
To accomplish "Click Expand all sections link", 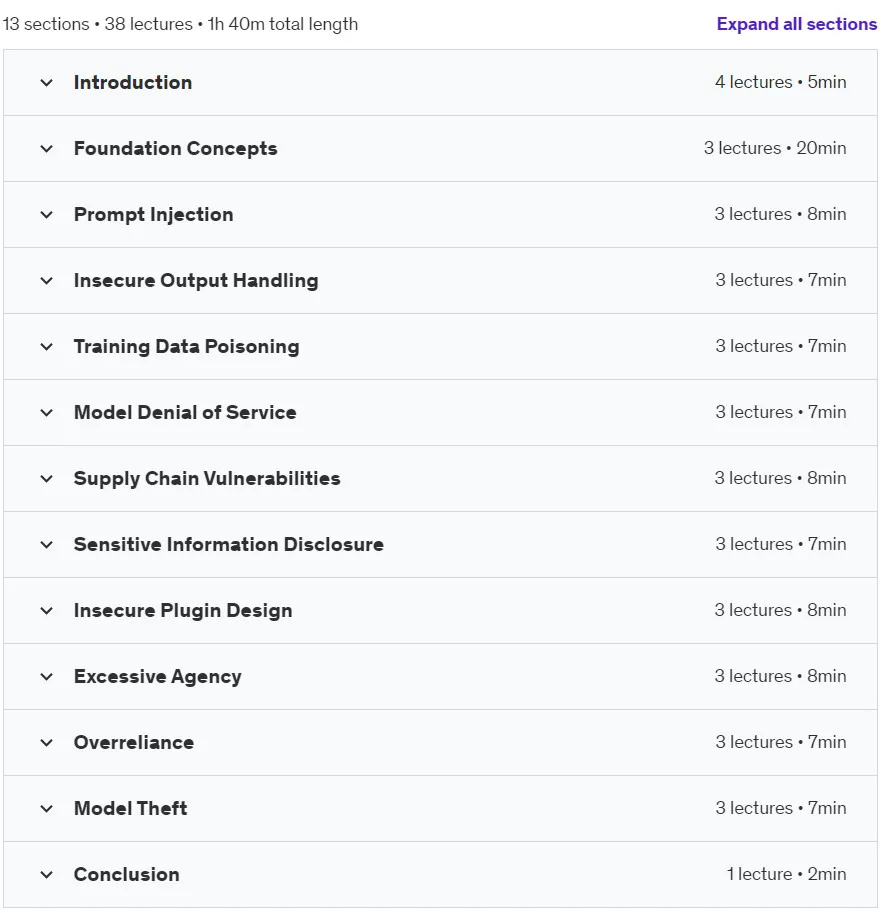I will [797, 24].
